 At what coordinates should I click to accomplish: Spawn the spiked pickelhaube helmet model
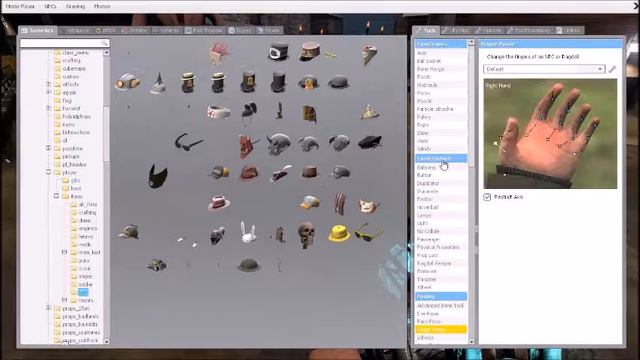(159, 83)
